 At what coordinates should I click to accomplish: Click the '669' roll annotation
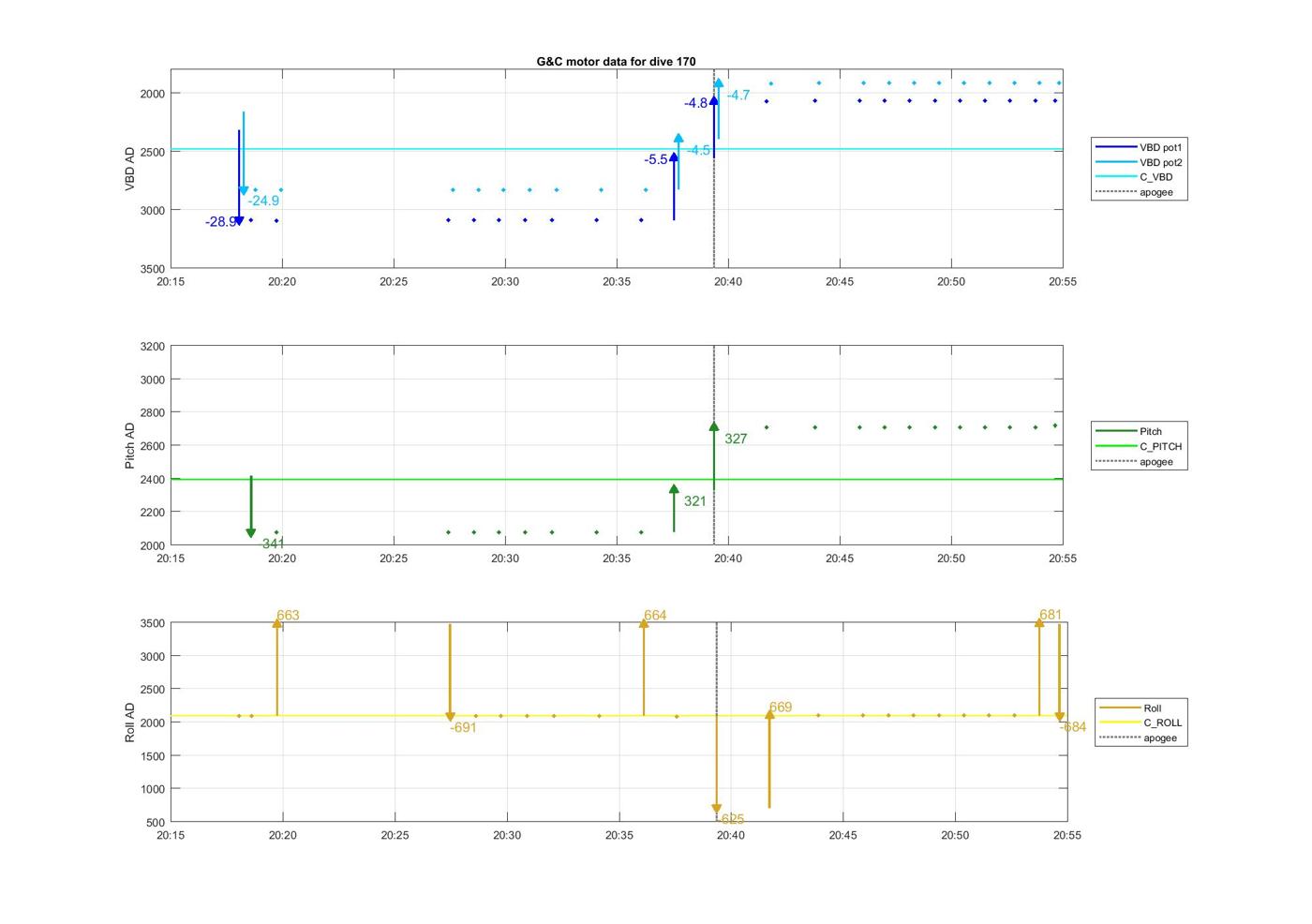(781, 708)
